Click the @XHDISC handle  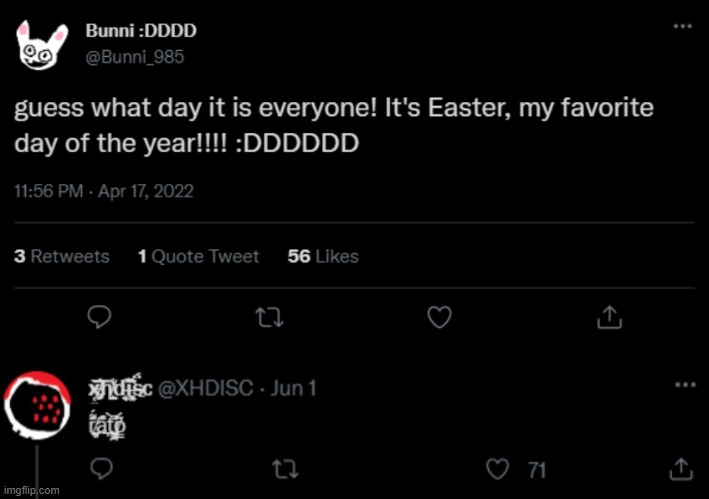pos(205,388)
